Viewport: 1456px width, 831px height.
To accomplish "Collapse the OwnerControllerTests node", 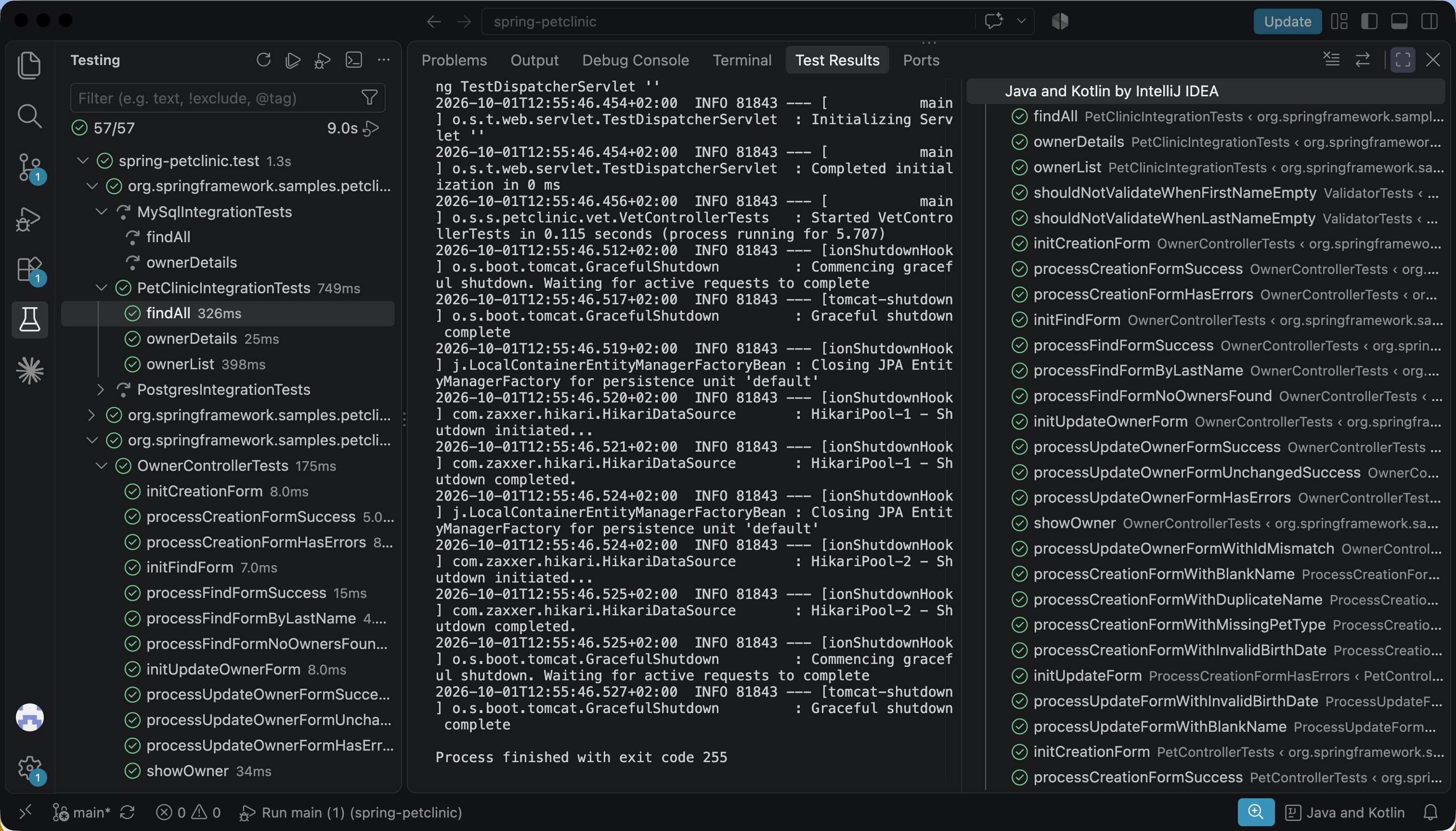I will click(101, 466).
